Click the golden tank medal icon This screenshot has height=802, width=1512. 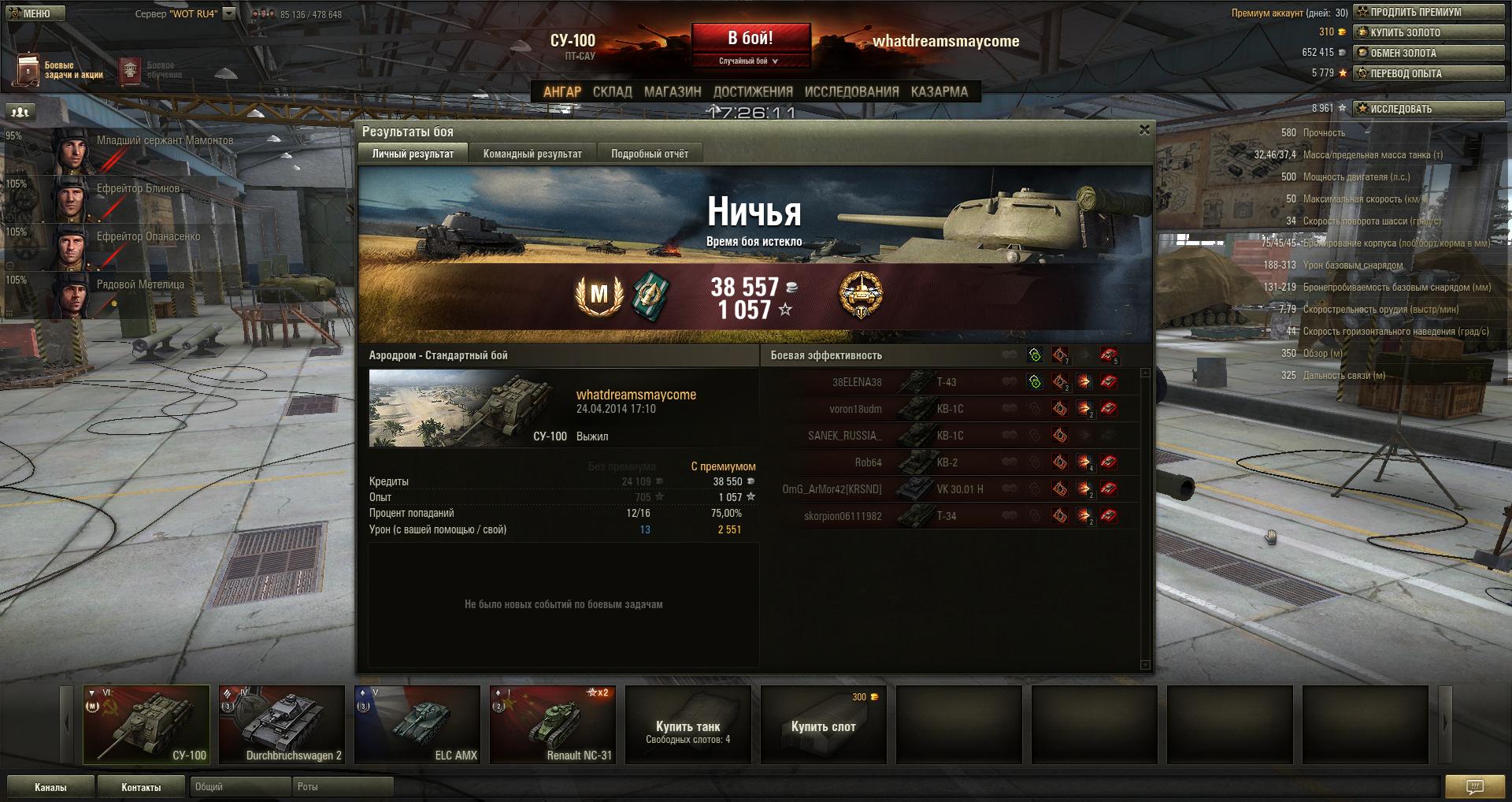point(860,295)
